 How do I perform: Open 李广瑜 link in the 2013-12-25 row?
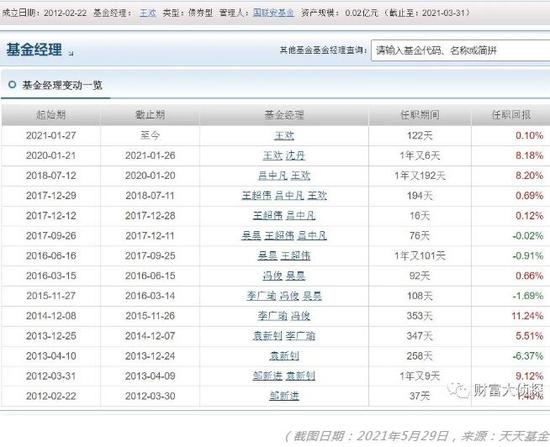click(301, 336)
